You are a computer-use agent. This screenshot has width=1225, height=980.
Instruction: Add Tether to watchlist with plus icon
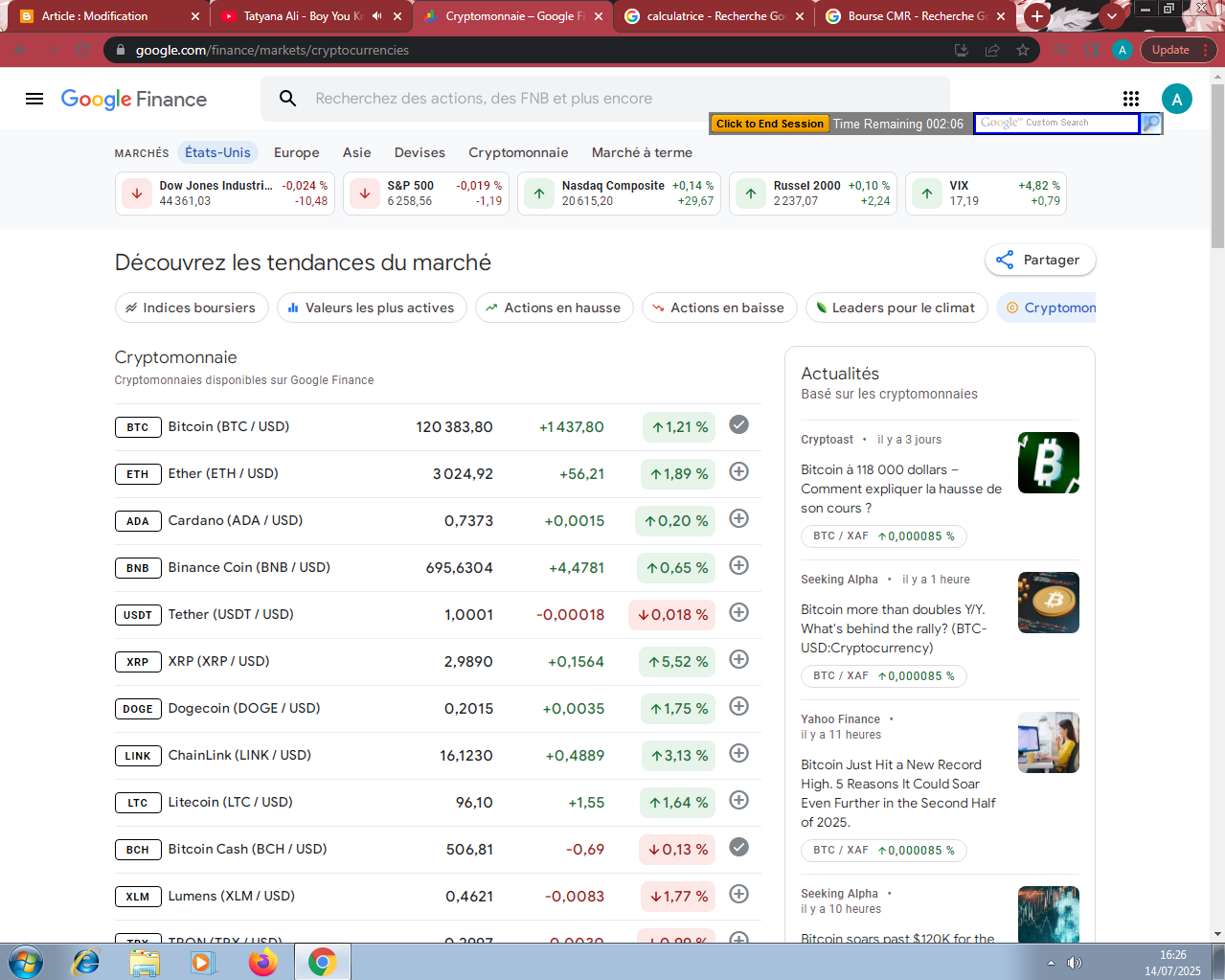click(x=738, y=612)
